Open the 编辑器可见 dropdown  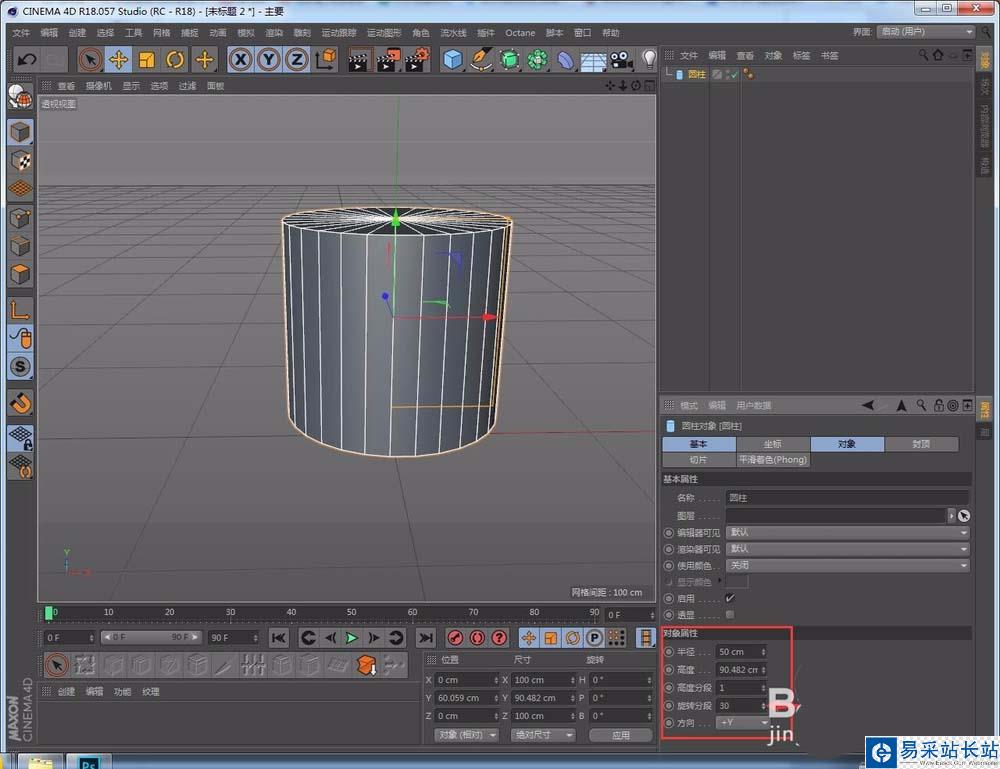point(847,533)
